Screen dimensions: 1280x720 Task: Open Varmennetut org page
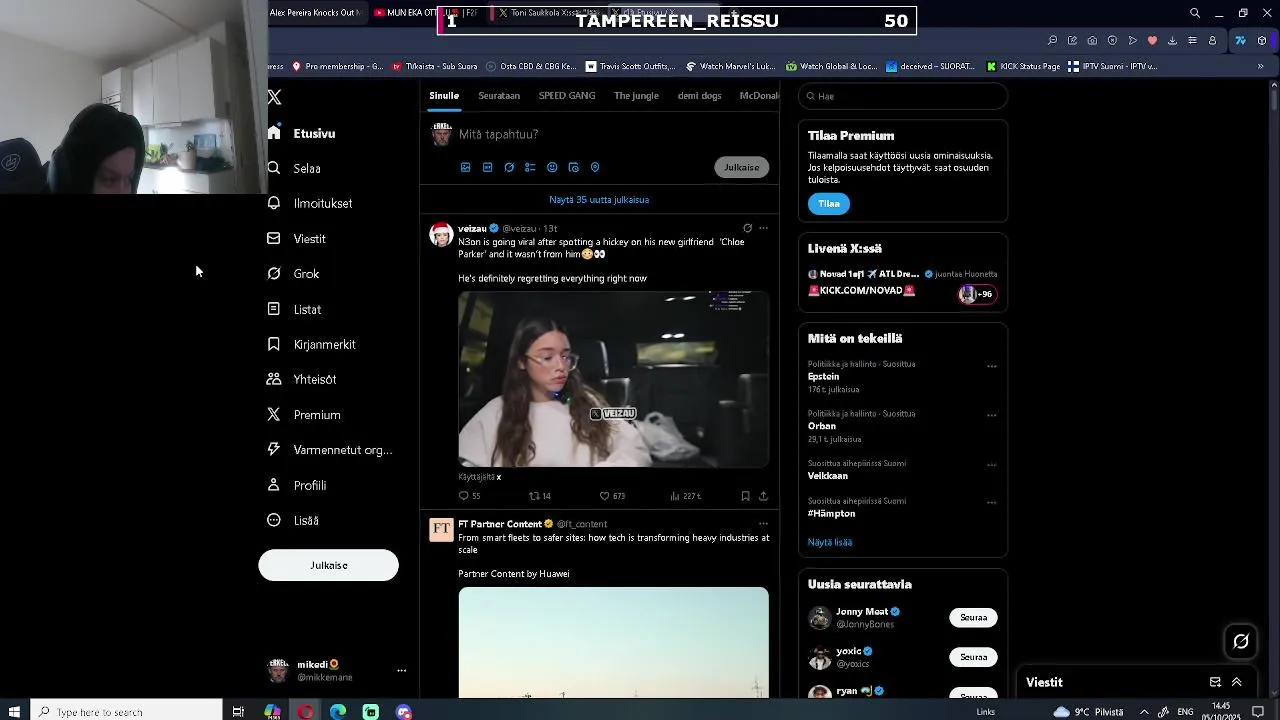pyautogui.click(x=330, y=450)
